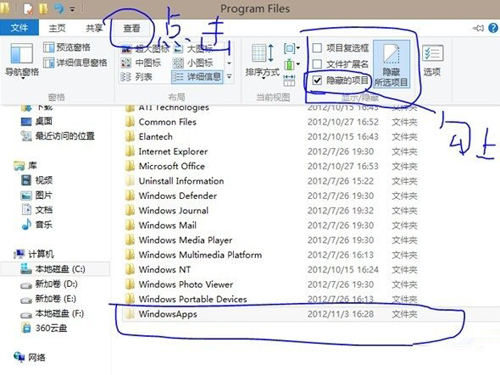Select the Windows Media Player folder
This screenshot has height=375, width=500.
pos(186,240)
